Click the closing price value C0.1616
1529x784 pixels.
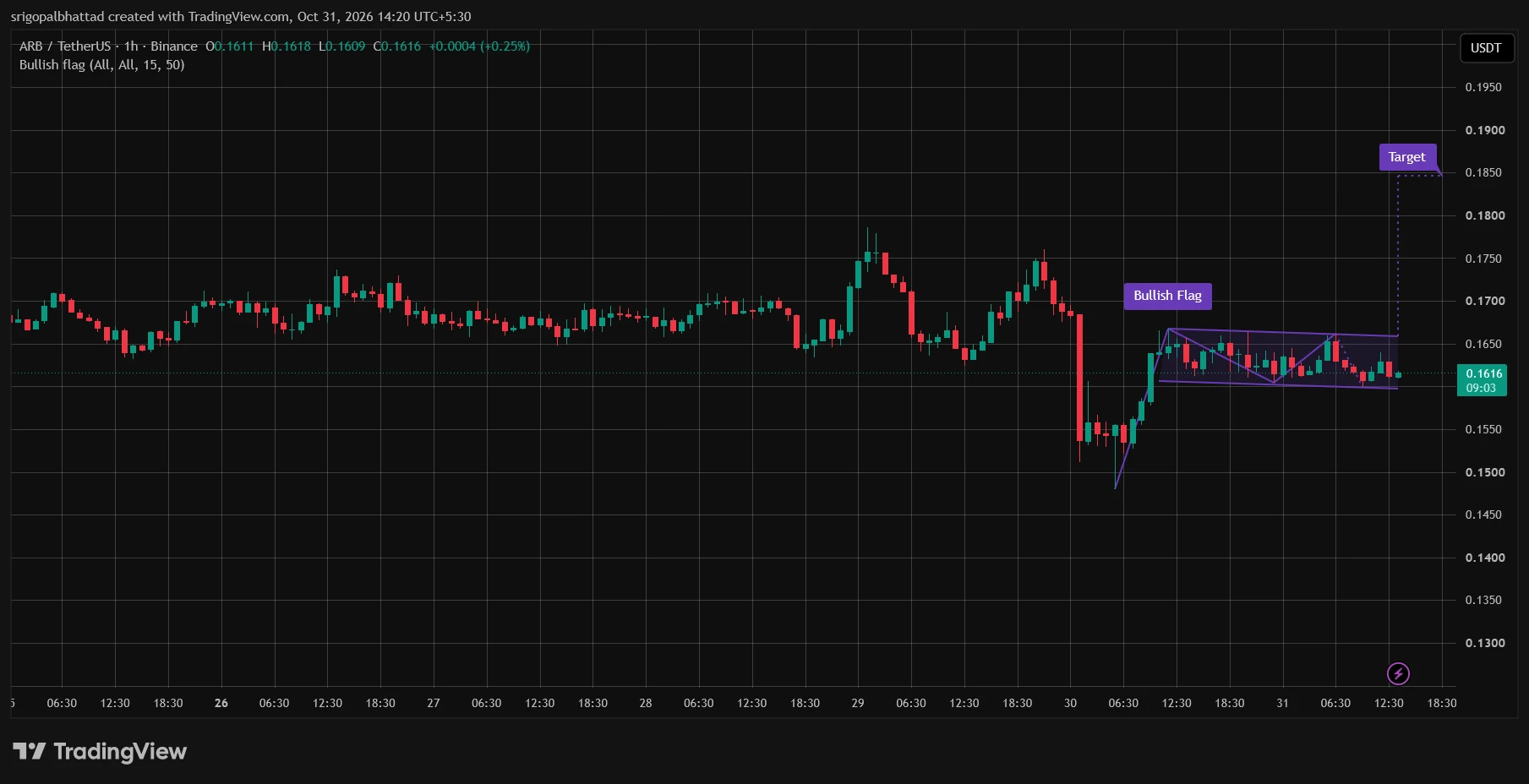(x=397, y=46)
